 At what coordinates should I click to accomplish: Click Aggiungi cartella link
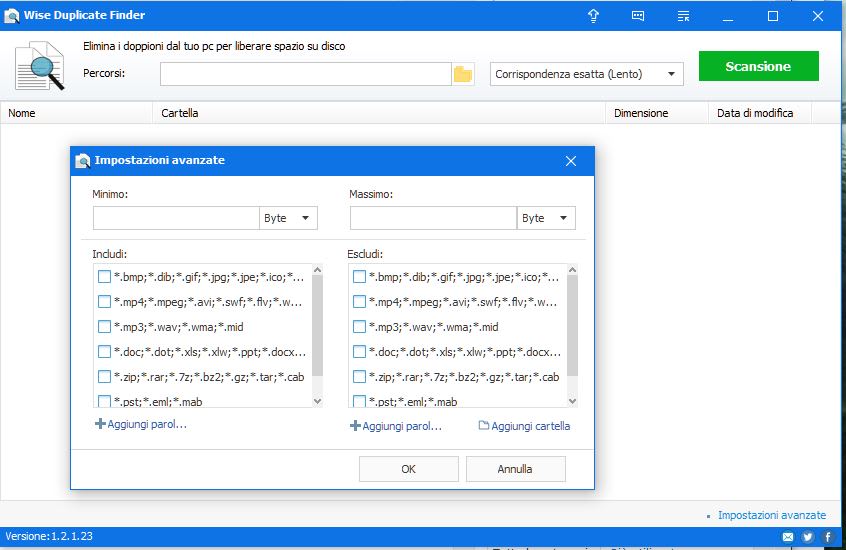tap(530, 426)
